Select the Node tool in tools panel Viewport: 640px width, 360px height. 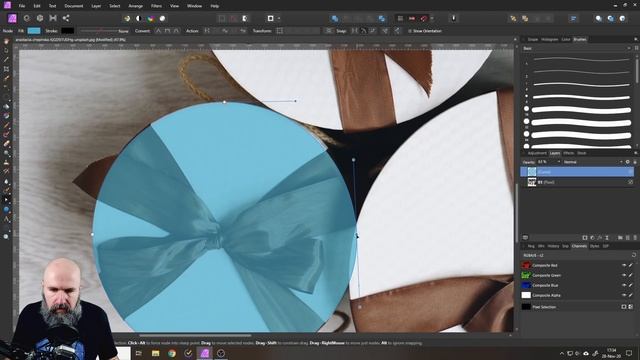click(6, 200)
